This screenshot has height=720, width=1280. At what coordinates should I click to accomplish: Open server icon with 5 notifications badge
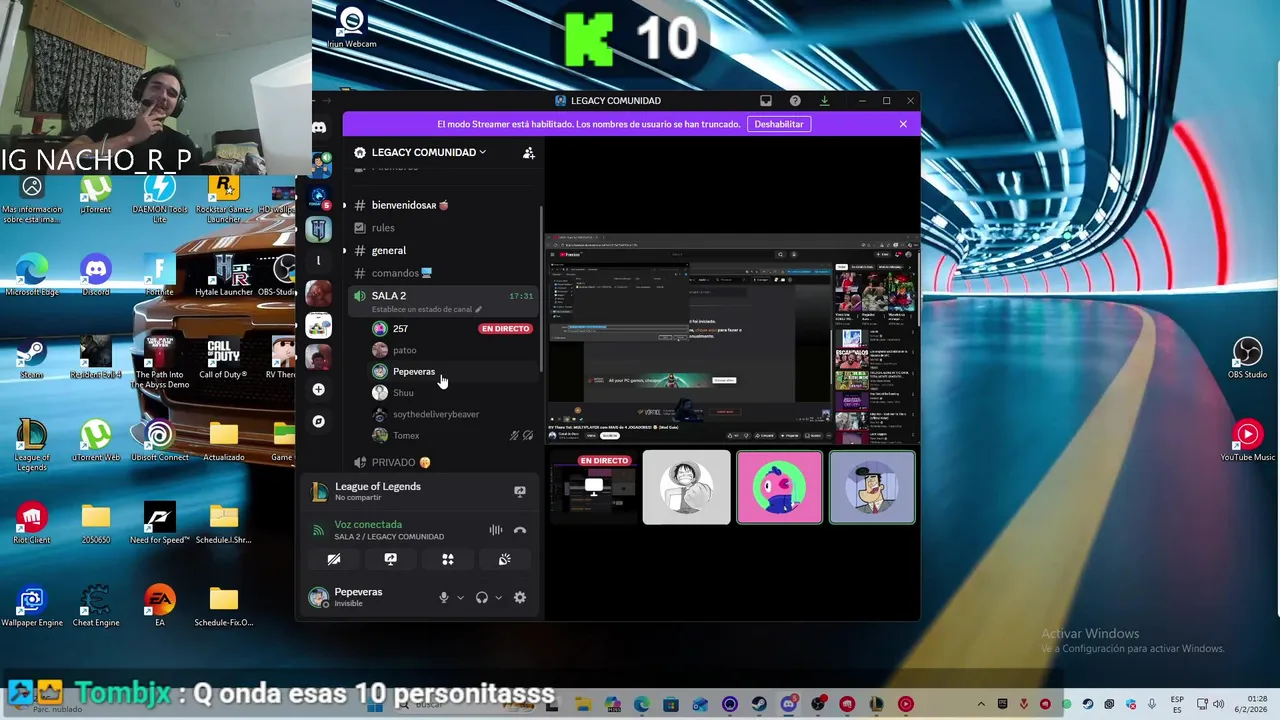coord(319,196)
